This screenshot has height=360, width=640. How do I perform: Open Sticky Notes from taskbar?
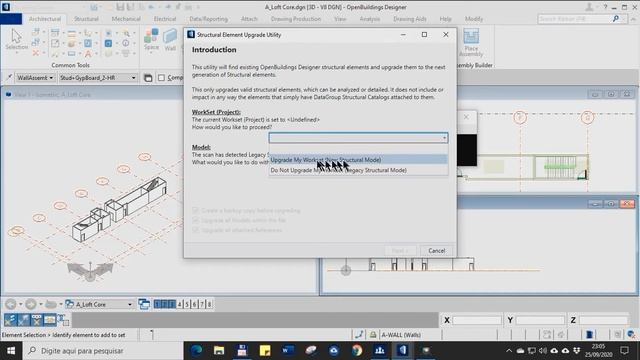point(265,351)
